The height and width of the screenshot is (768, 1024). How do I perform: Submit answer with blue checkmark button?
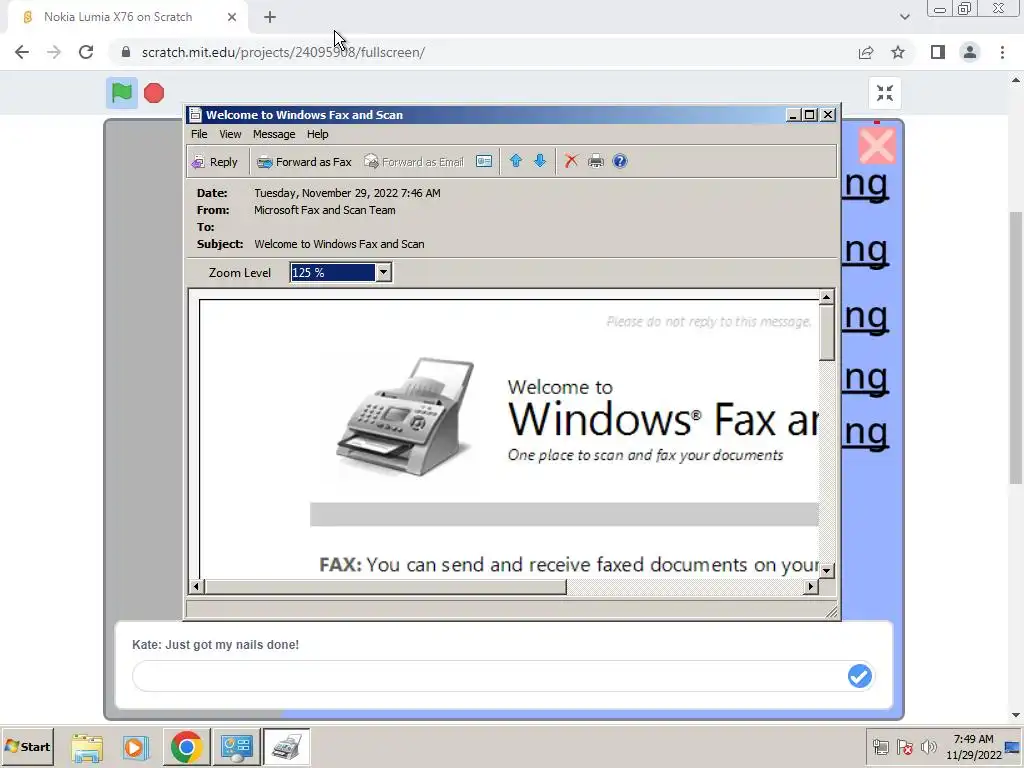click(x=859, y=676)
